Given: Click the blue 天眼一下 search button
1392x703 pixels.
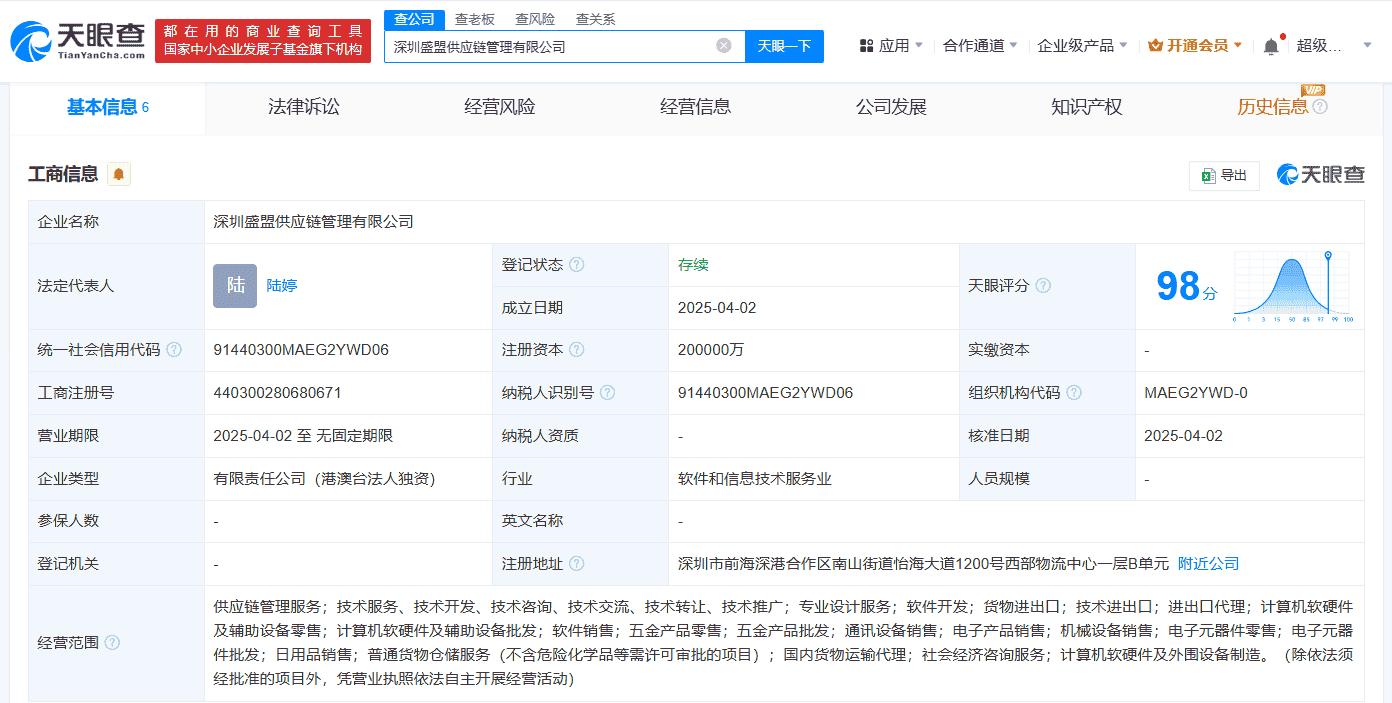Looking at the screenshot, I should click(x=784, y=46).
